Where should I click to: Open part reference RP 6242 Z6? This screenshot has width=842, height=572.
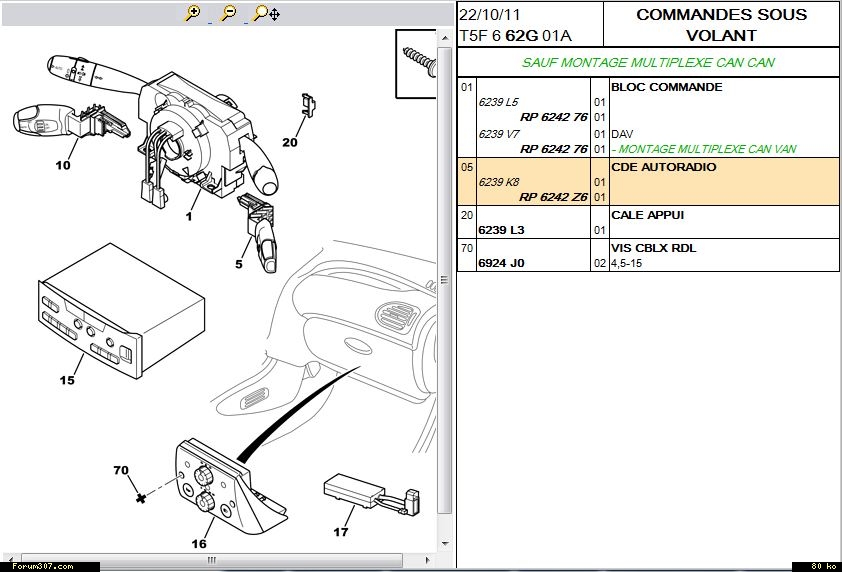tap(553, 197)
